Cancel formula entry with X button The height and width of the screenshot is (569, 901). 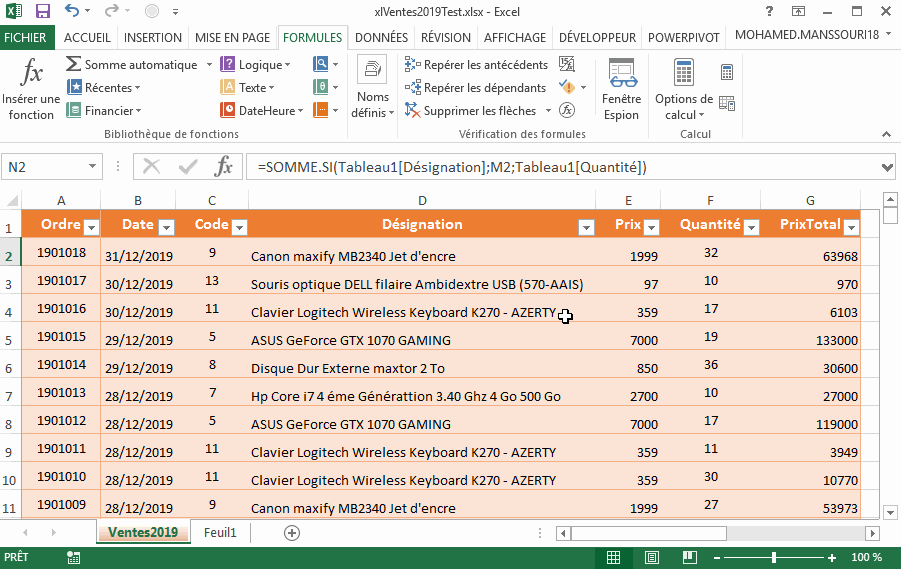[151, 167]
